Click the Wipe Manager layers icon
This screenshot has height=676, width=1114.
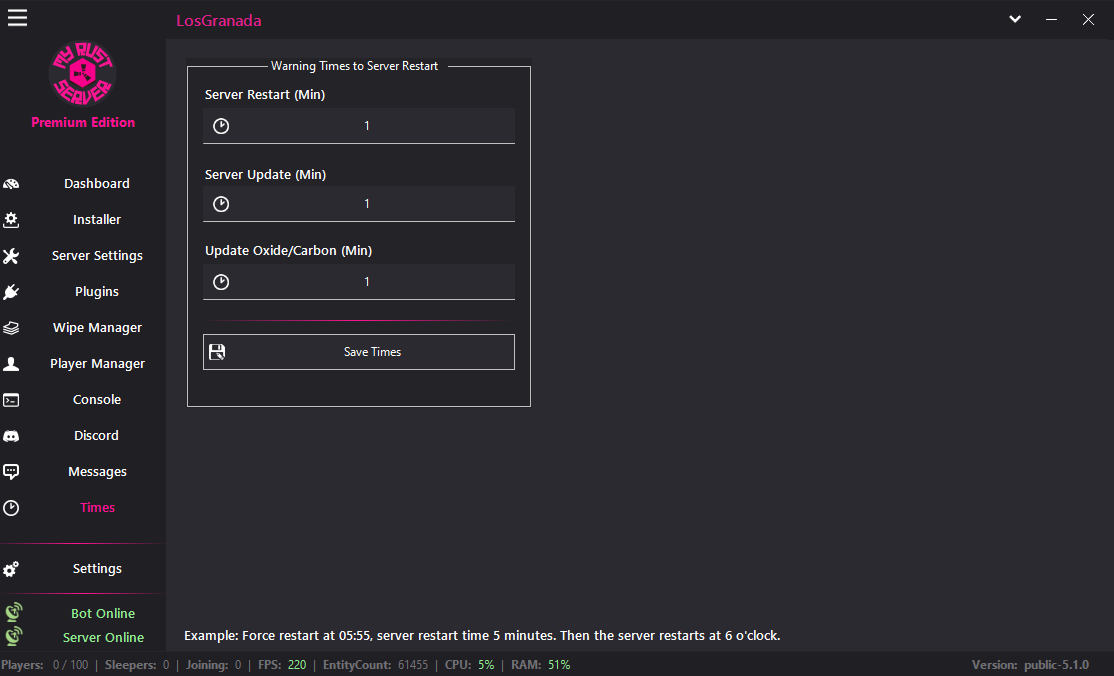pyautogui.click(x=11, y=328)
